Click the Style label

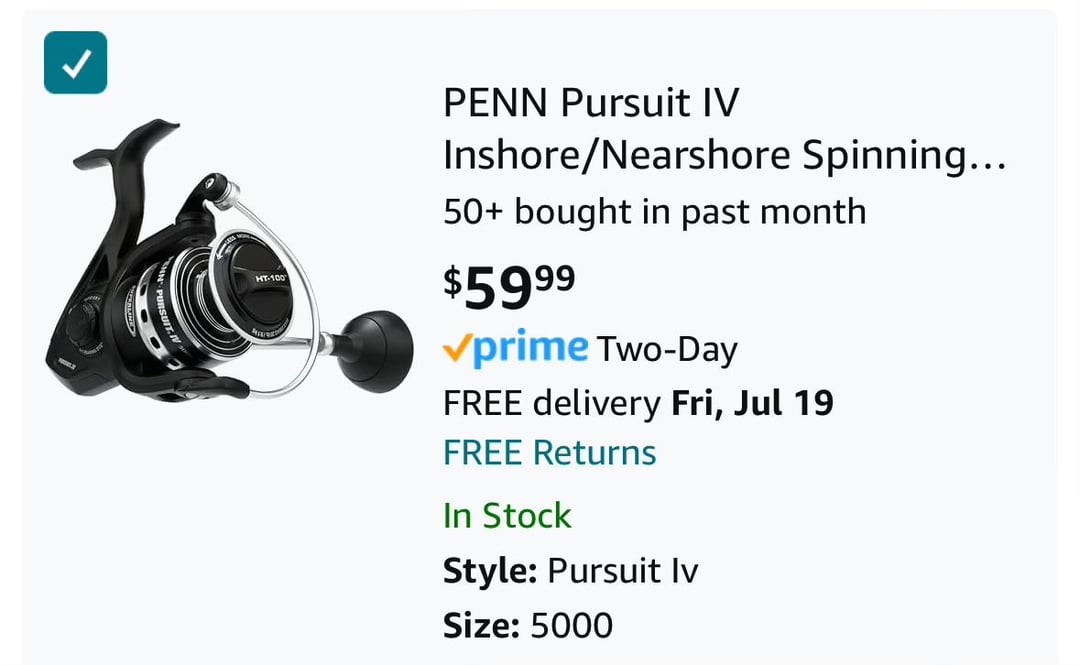click(490, 572)
